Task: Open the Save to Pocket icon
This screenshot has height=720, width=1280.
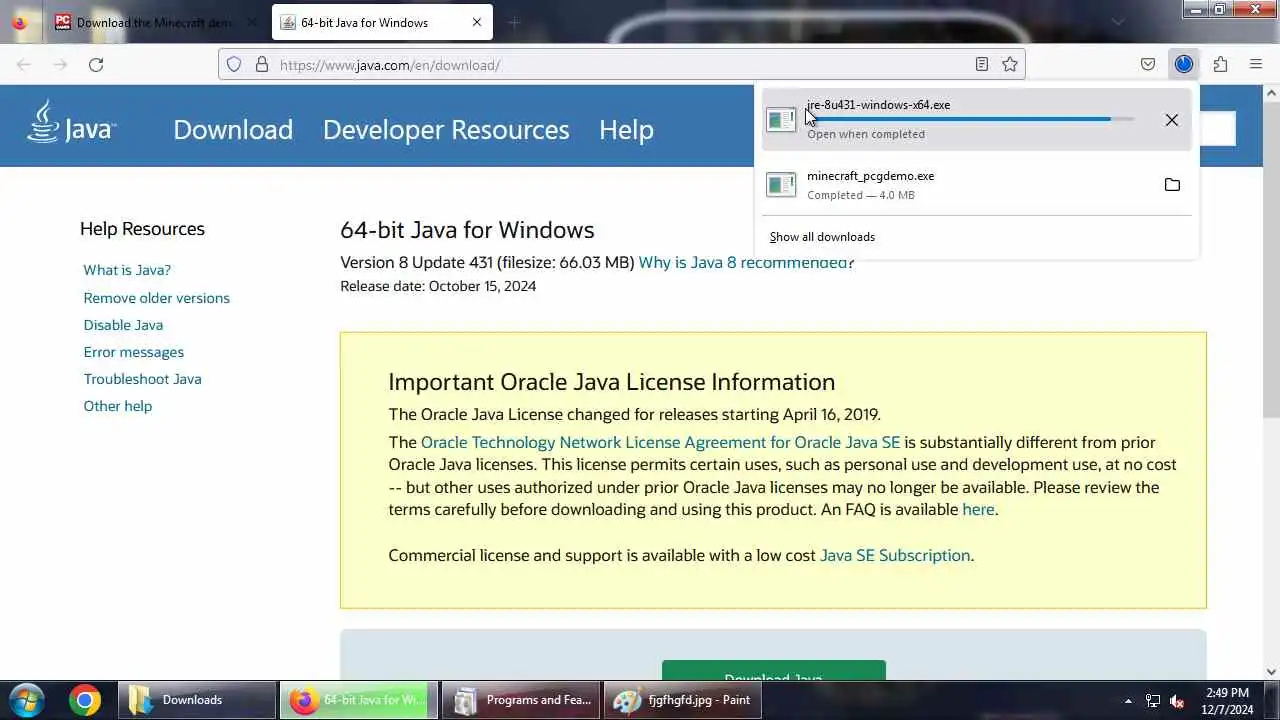Action: [x=1148, y=65]
